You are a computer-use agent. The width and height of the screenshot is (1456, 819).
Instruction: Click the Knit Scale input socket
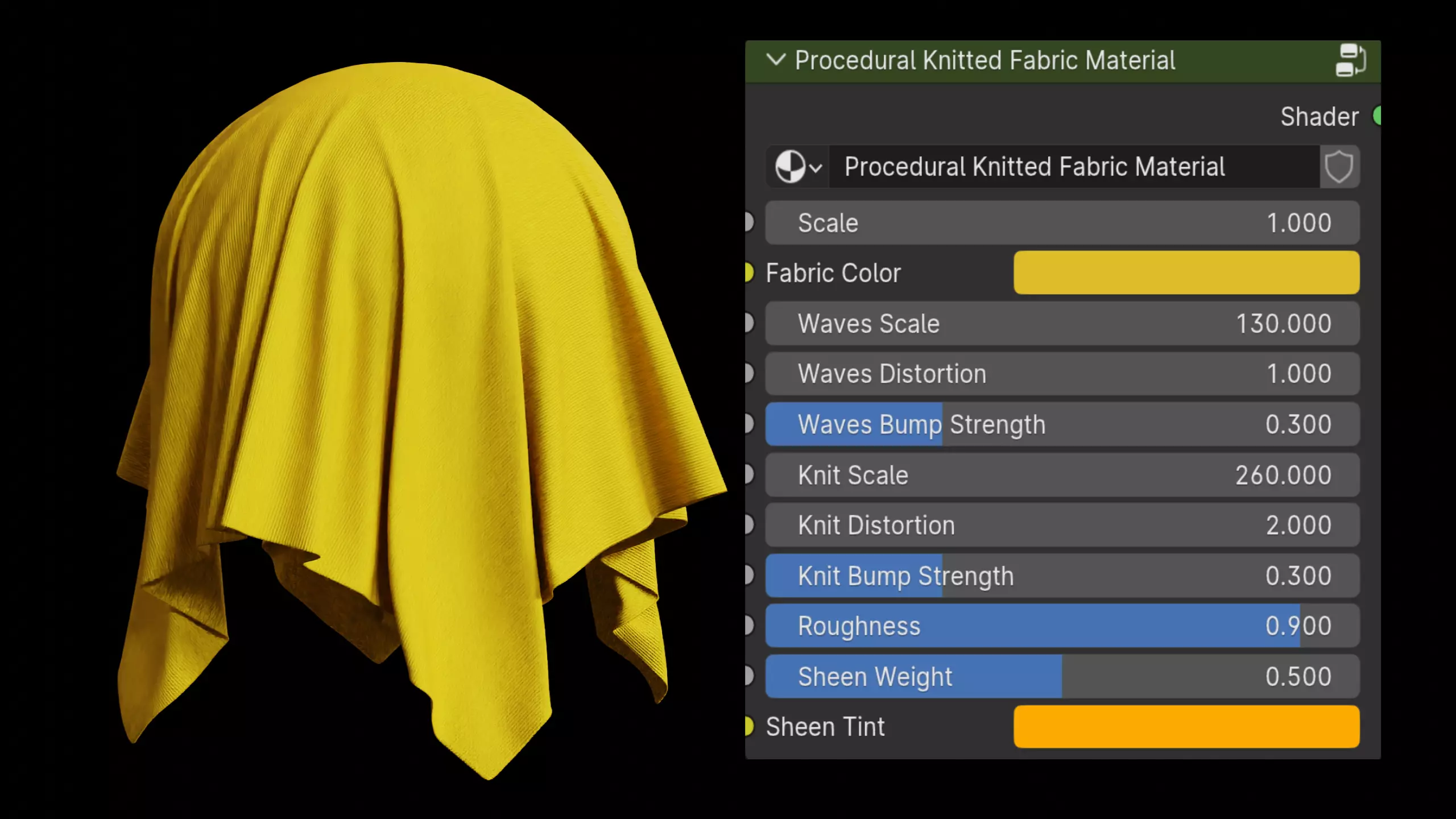pos(748,474)
